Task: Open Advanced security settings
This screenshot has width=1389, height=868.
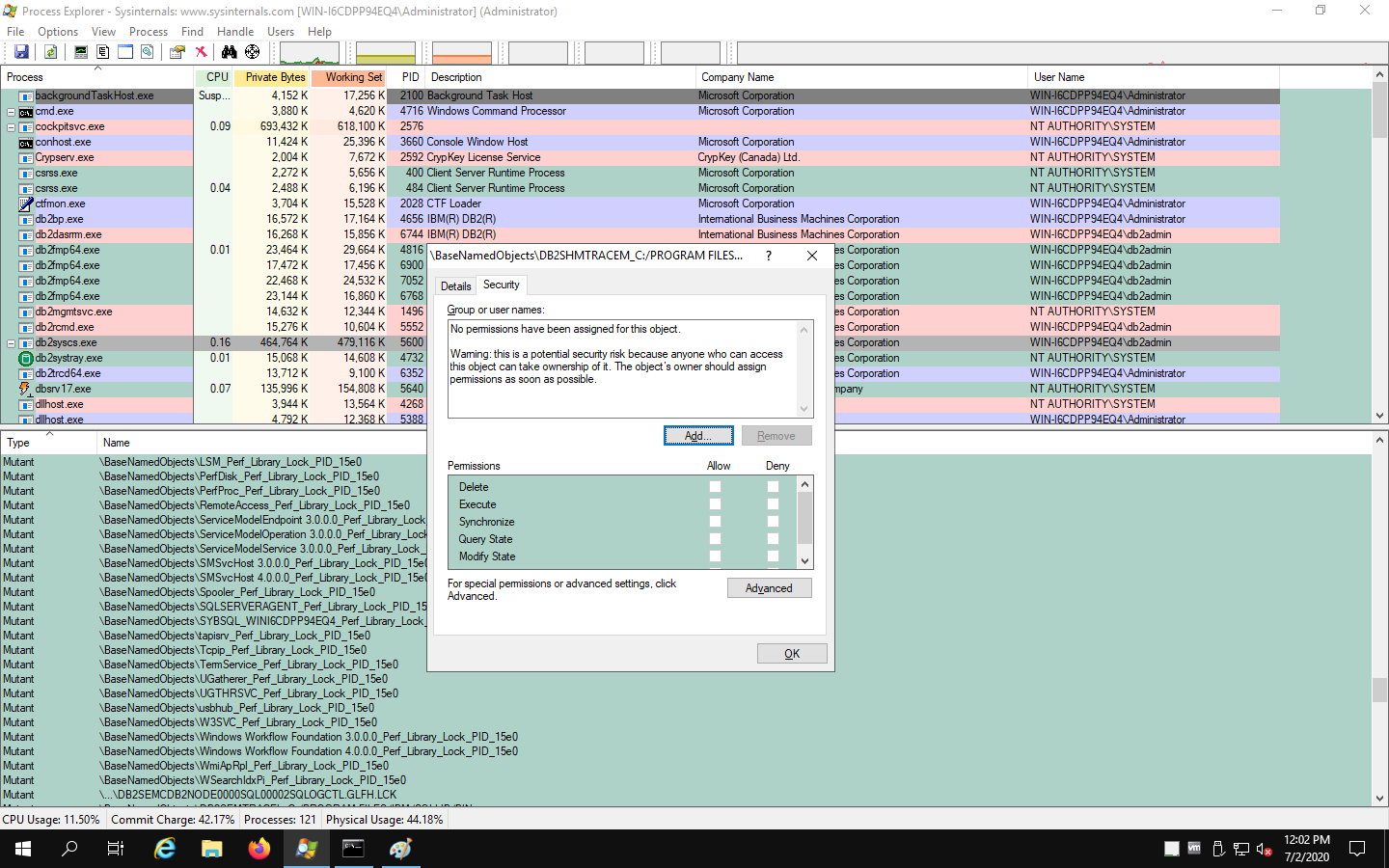Action: pos(769,587)
